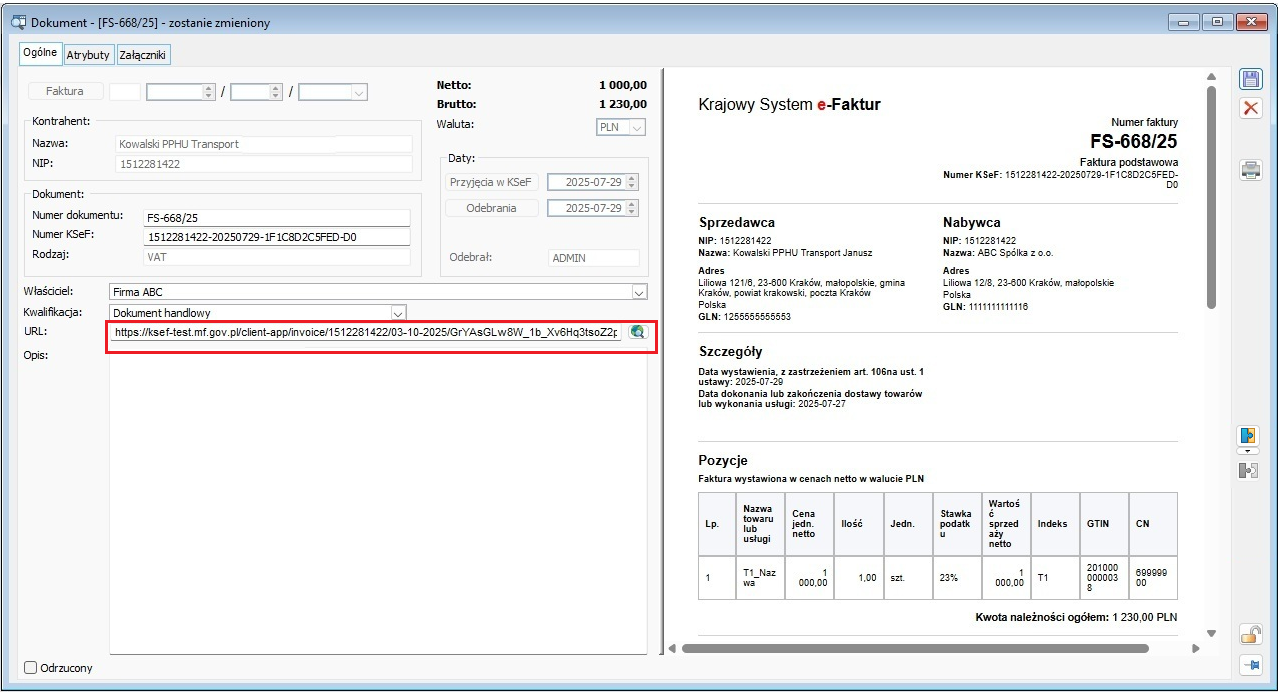Click the padlock icon
Viewport: 1278px width, 693px height.
point(1250,633)
